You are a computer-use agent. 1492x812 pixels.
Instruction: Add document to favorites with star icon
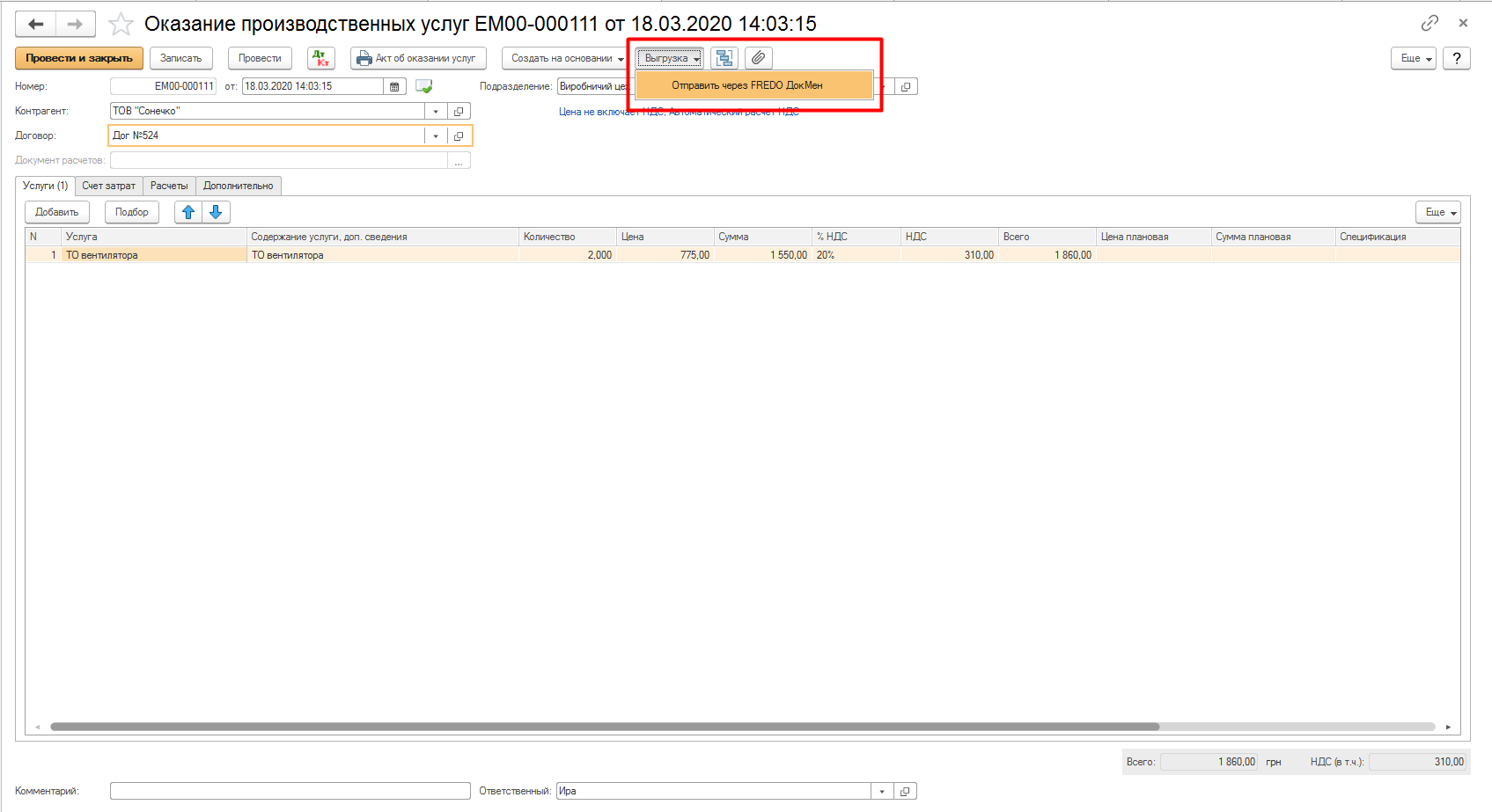[121, 24]
